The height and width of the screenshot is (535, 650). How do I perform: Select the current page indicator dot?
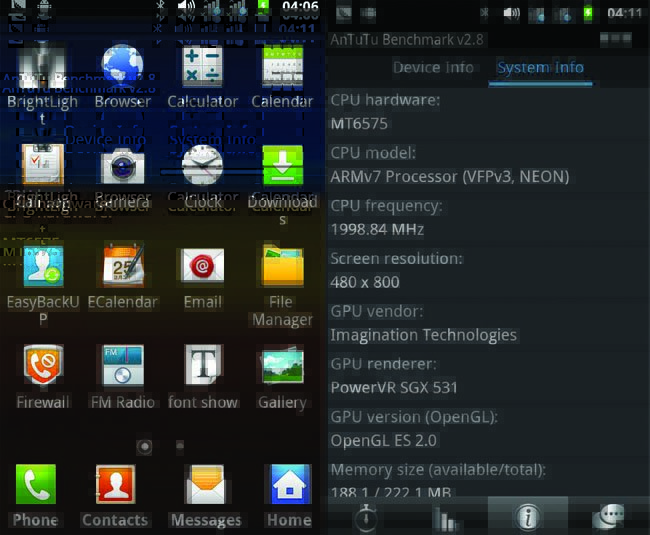(x=144, y=446)
